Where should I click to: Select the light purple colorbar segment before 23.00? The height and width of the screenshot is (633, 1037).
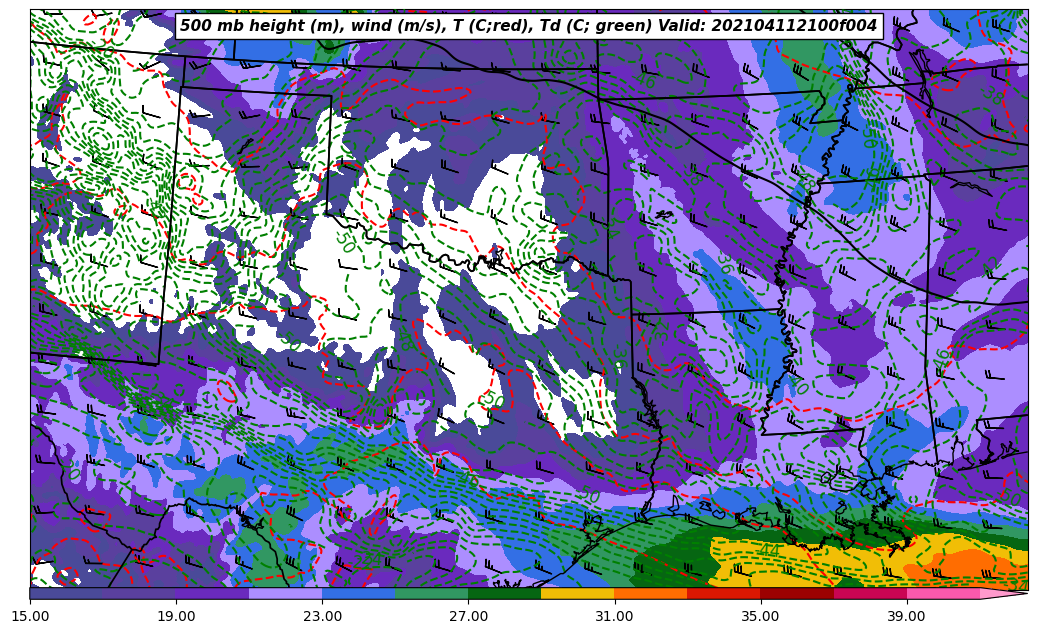point(286,593)
